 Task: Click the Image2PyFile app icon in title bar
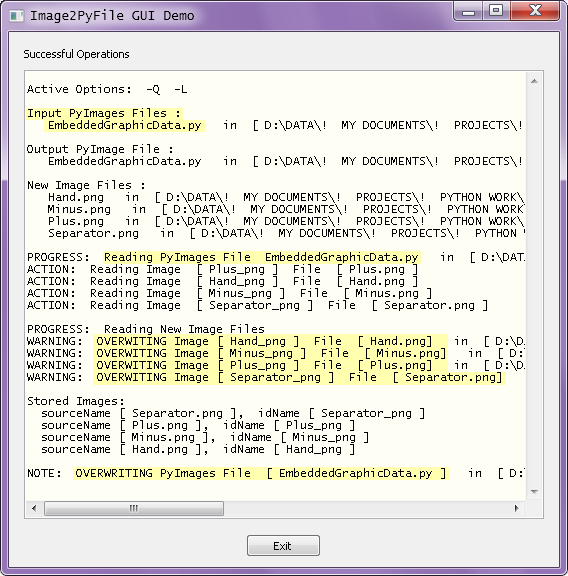[x=17, y=16]
